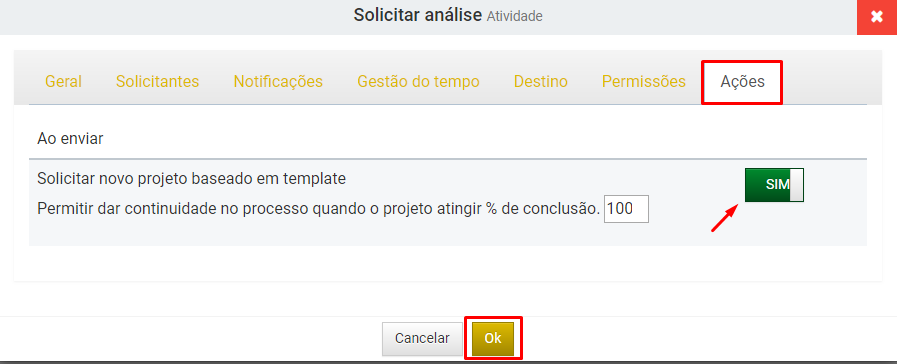
Task: Close the dialog with the red X
Action: click(876, 17)
